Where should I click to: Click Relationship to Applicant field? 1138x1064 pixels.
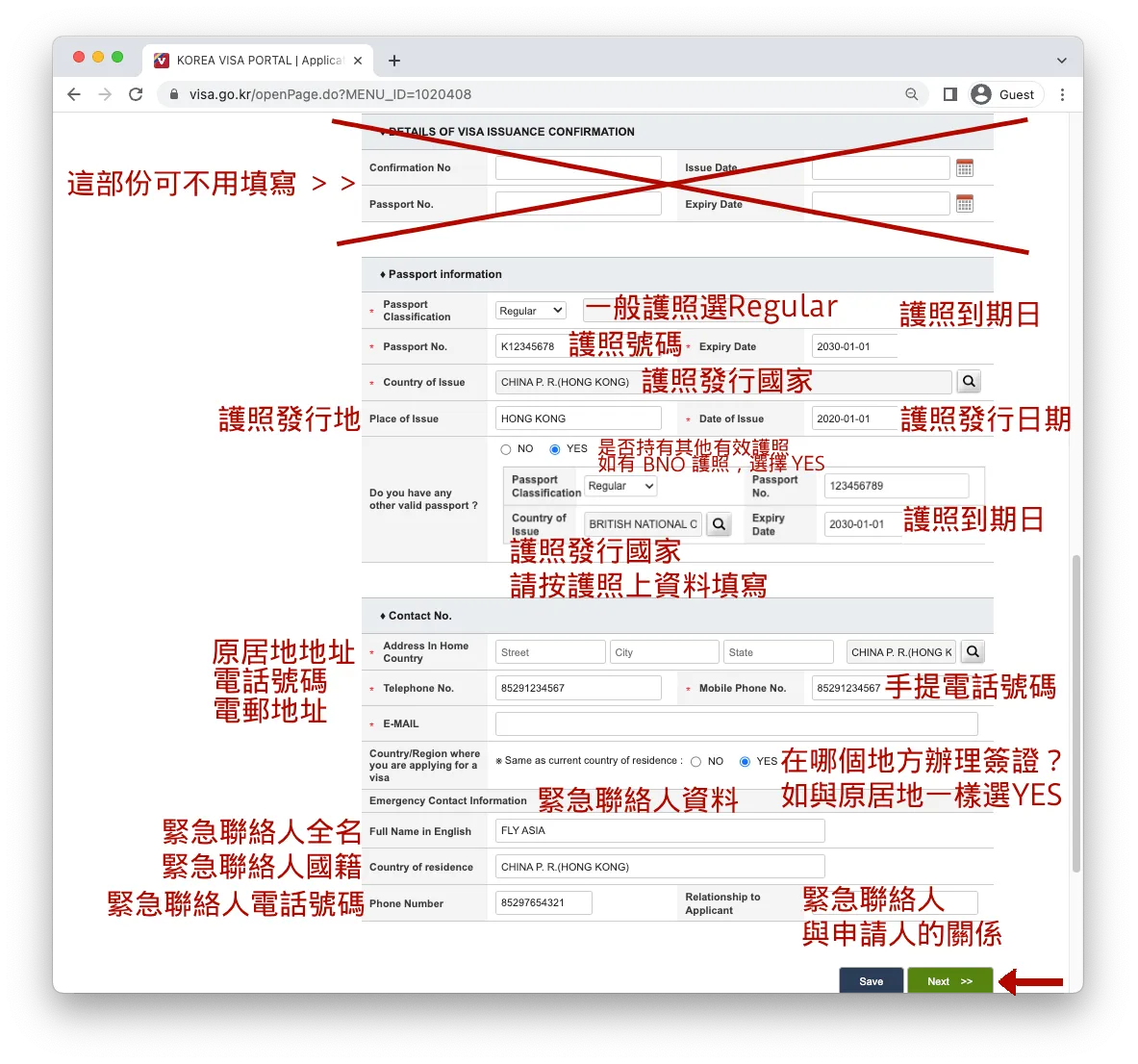(x=895, y=902)
